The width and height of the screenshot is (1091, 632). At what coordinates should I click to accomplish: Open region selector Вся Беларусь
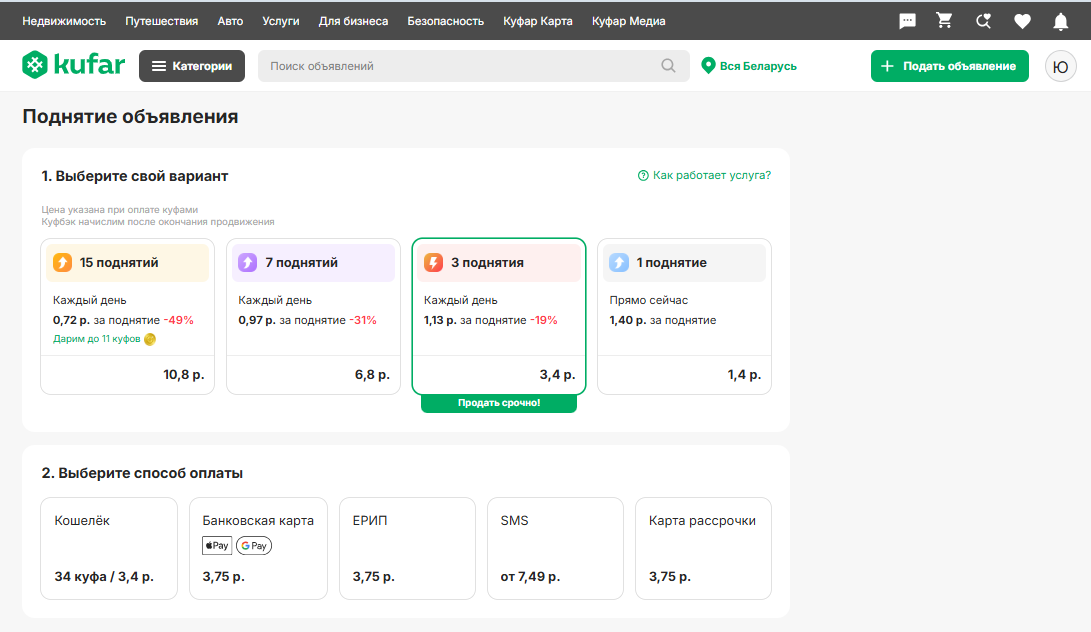749,66
